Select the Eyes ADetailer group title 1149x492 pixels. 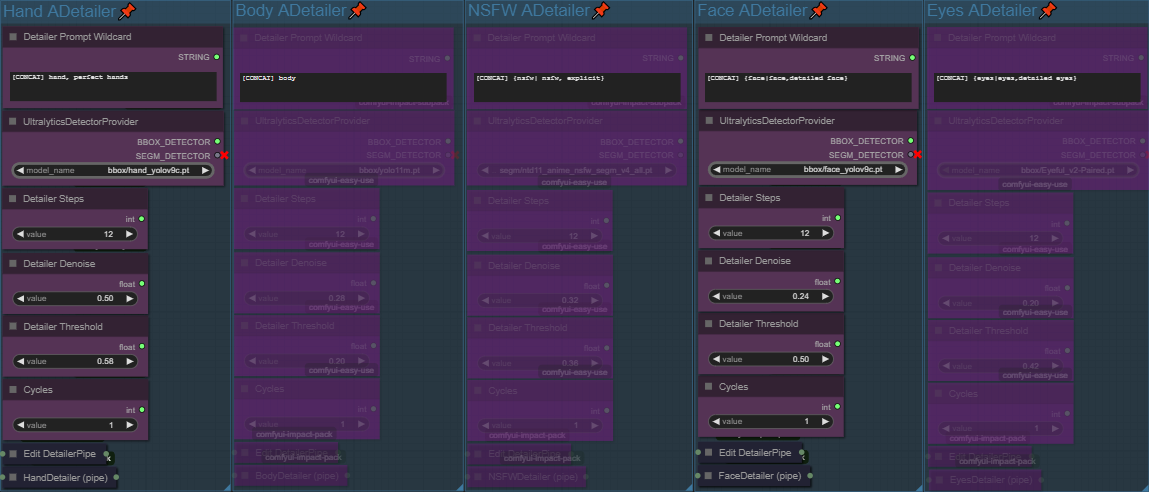982,10
